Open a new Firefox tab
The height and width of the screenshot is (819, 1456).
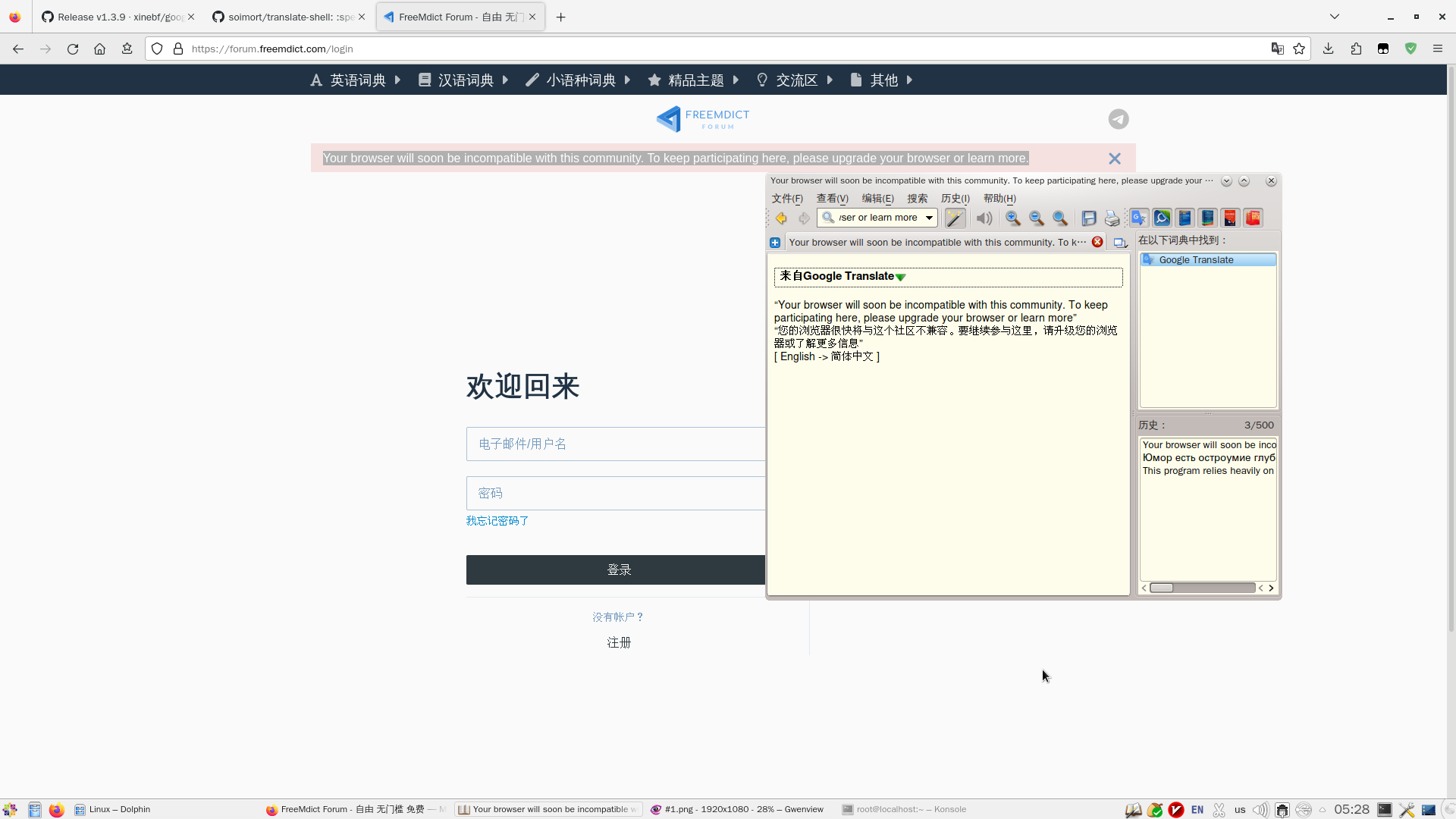click(561, 17)
